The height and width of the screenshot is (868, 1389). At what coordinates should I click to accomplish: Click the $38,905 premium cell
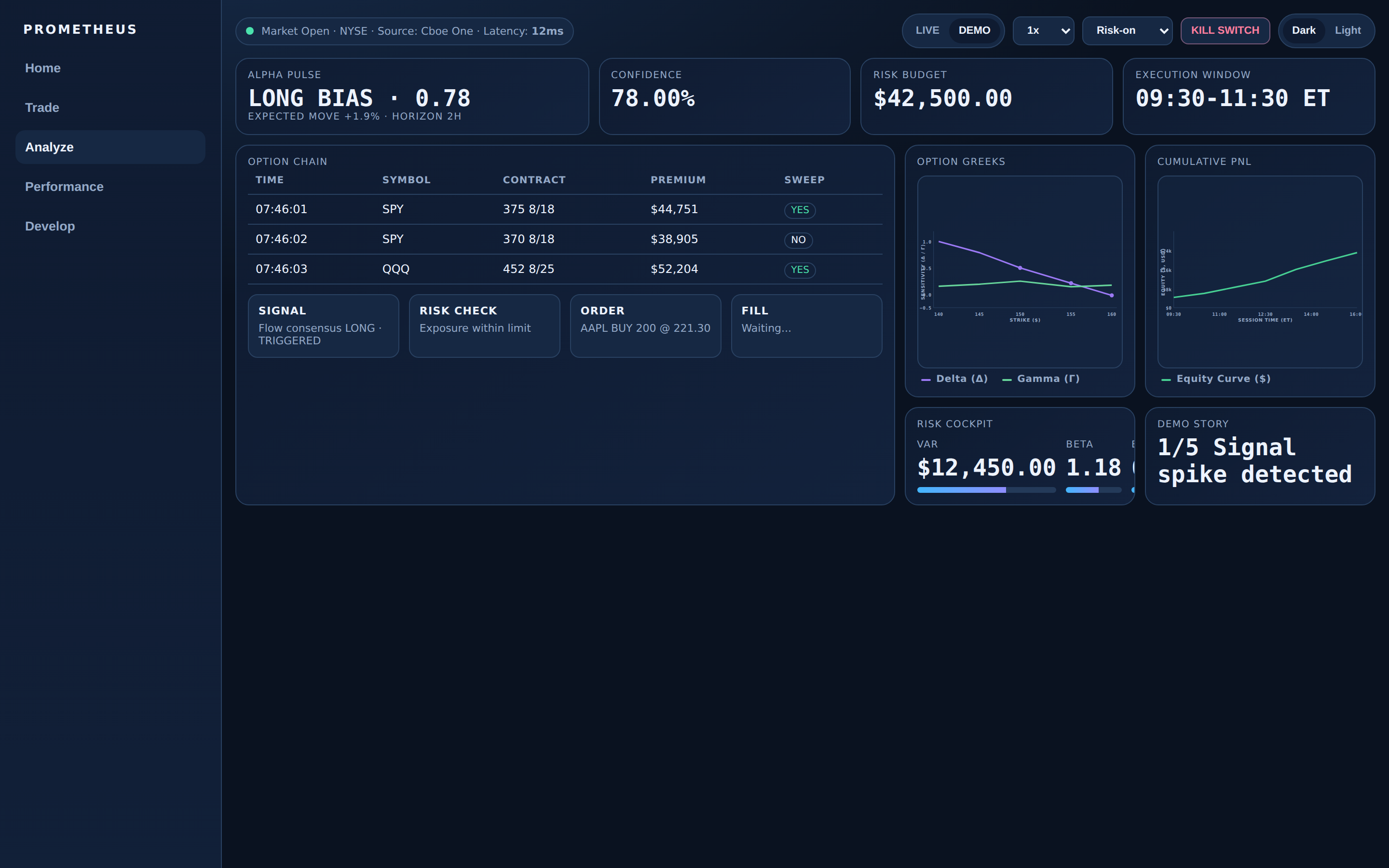point(674,239)
